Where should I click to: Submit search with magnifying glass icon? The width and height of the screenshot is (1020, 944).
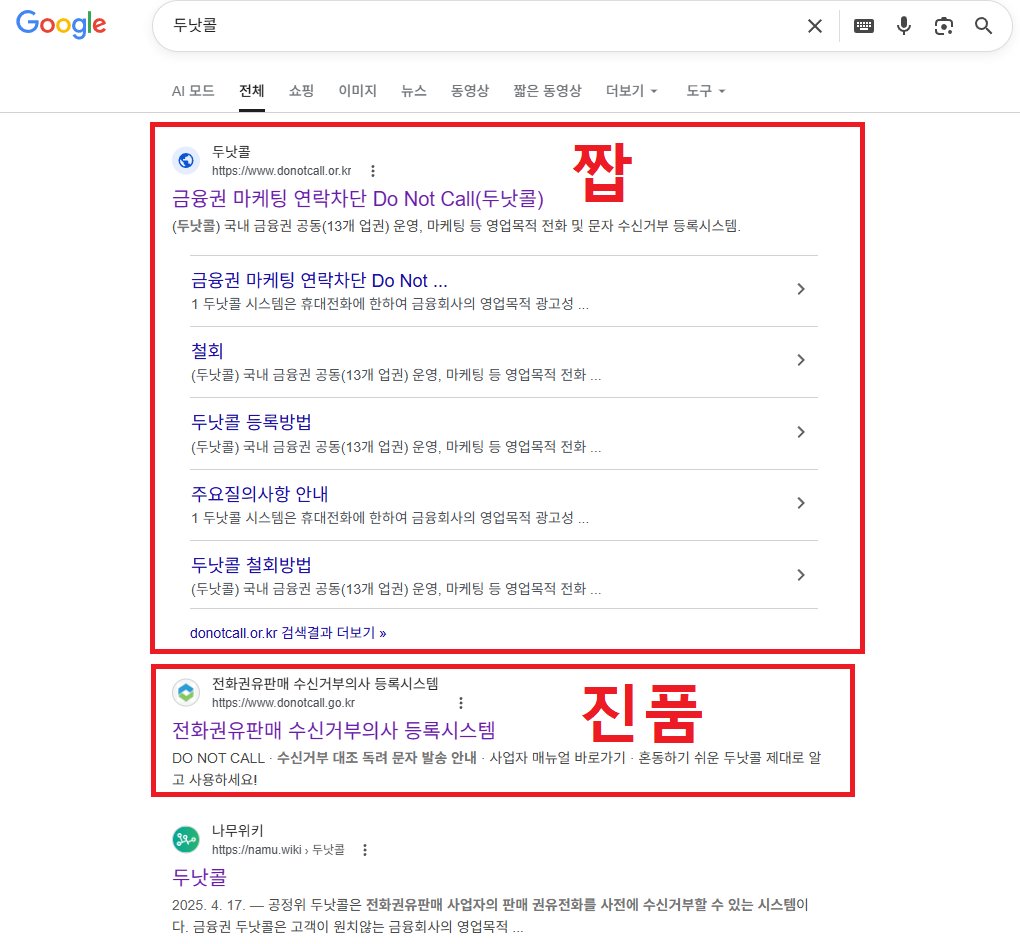click(983, 26)
